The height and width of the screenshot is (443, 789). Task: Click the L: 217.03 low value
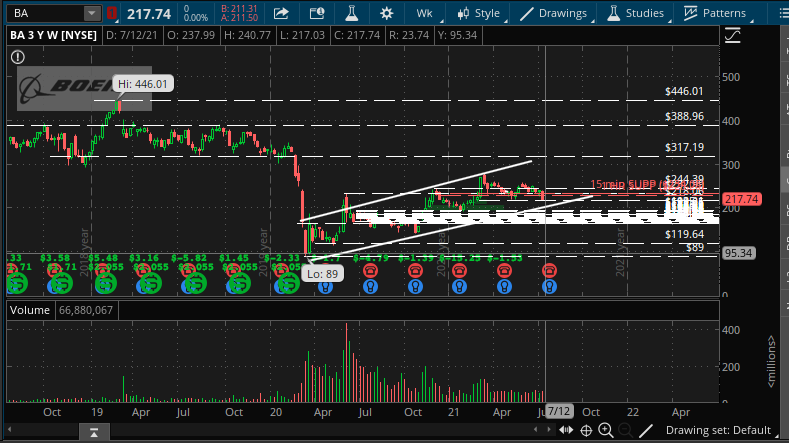(x=302, y=35)
